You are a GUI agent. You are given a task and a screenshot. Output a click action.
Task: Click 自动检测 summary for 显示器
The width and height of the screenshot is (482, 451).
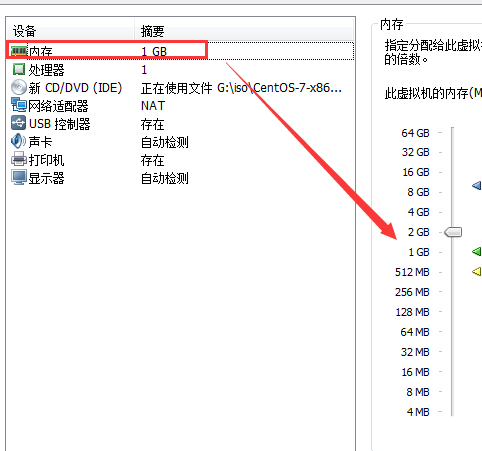(165, 178)
